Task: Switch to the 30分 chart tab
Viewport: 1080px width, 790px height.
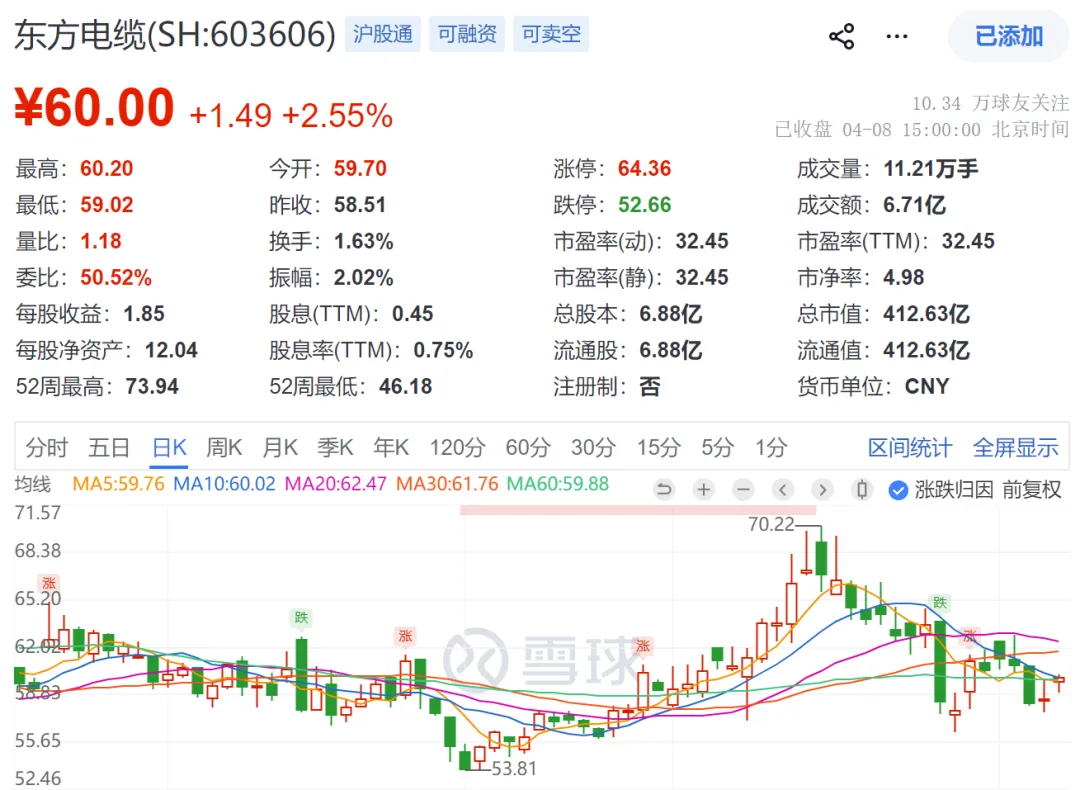Action: [x=593, y=448]
